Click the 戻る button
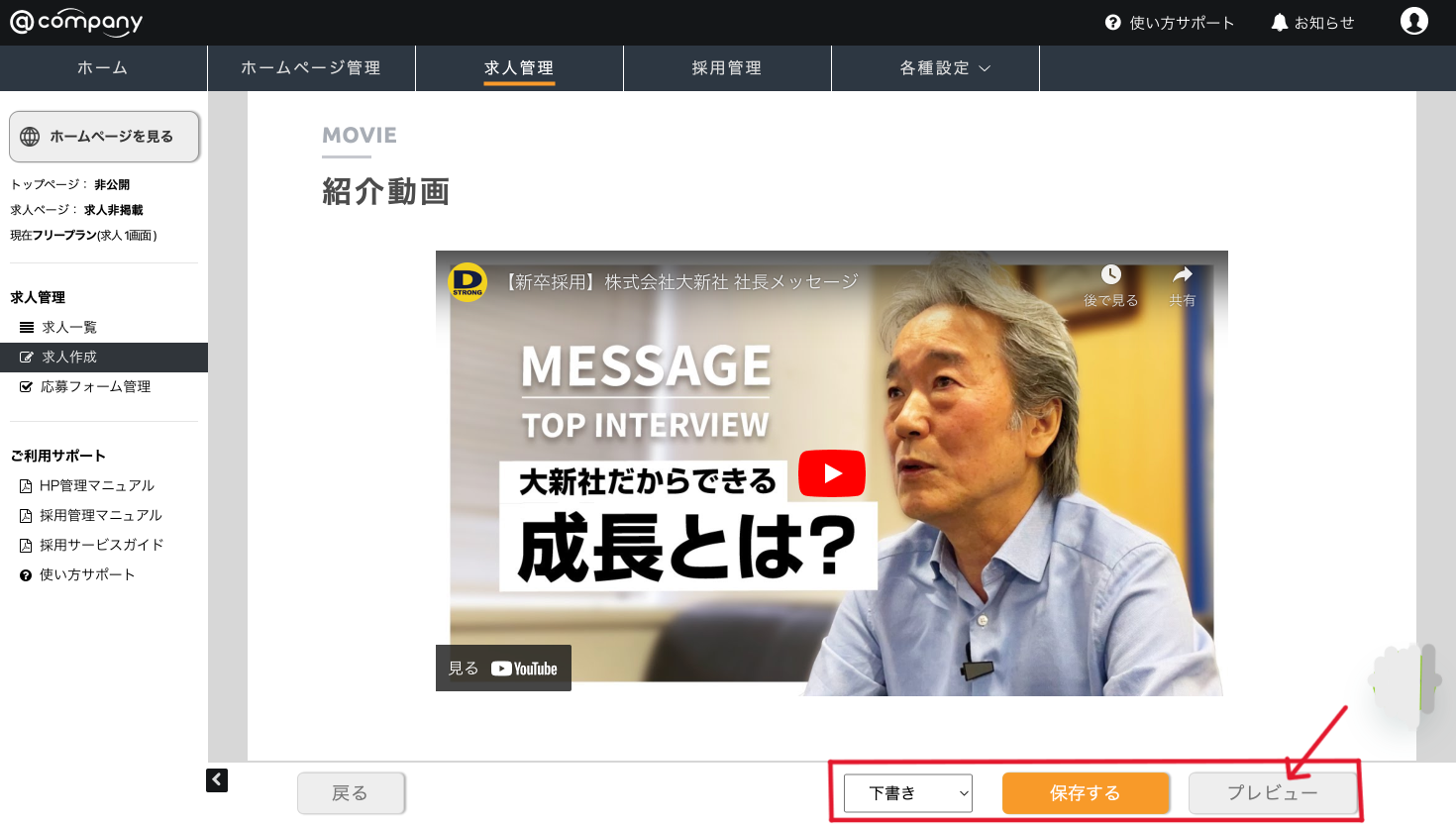Screen dimensions: 1456x824 (x=351, y=793)
